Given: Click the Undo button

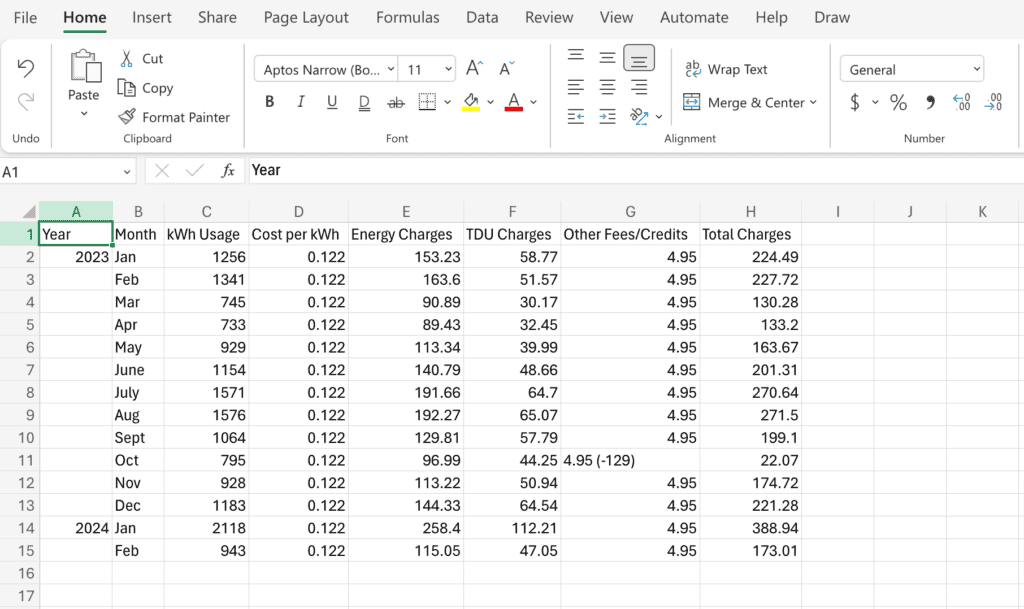Looking at the screenshot, I should tap(25, 68).
